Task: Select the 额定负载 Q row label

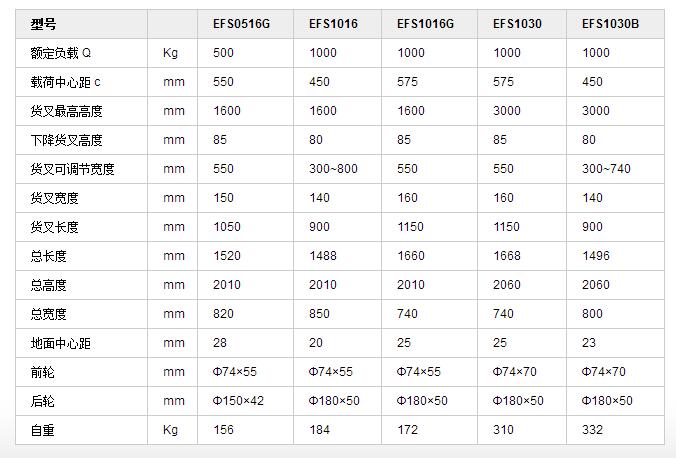Action: (x=61, y=53)
